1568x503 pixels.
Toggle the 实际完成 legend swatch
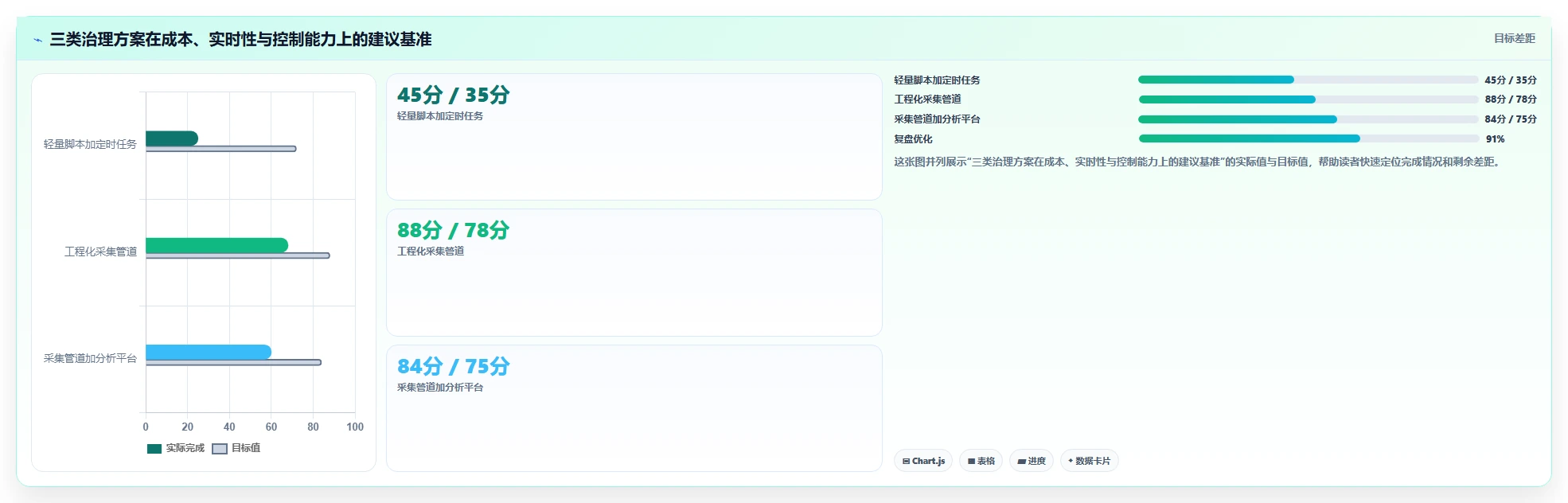click(x=154, y=449)
